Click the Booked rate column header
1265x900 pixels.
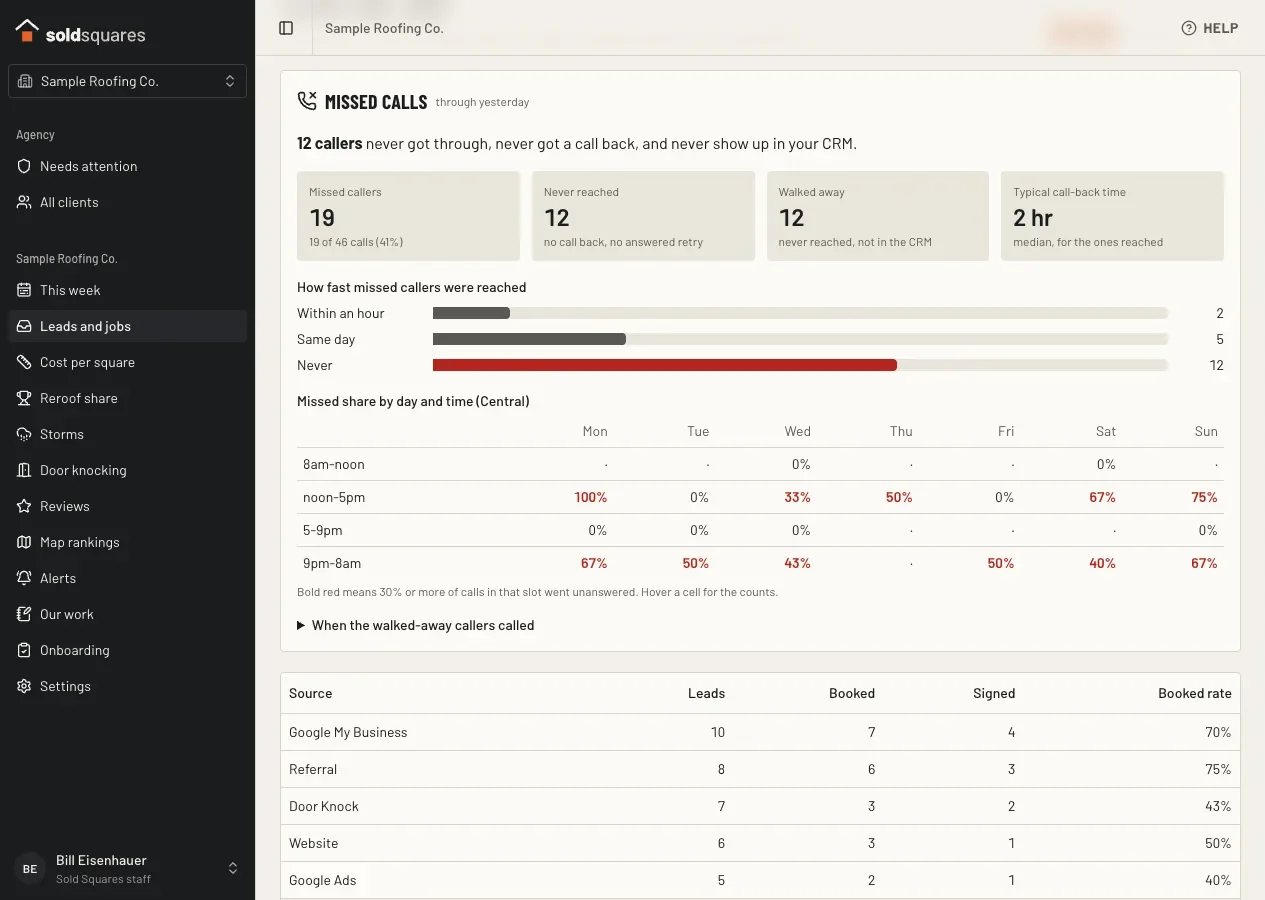[1195, 693]
